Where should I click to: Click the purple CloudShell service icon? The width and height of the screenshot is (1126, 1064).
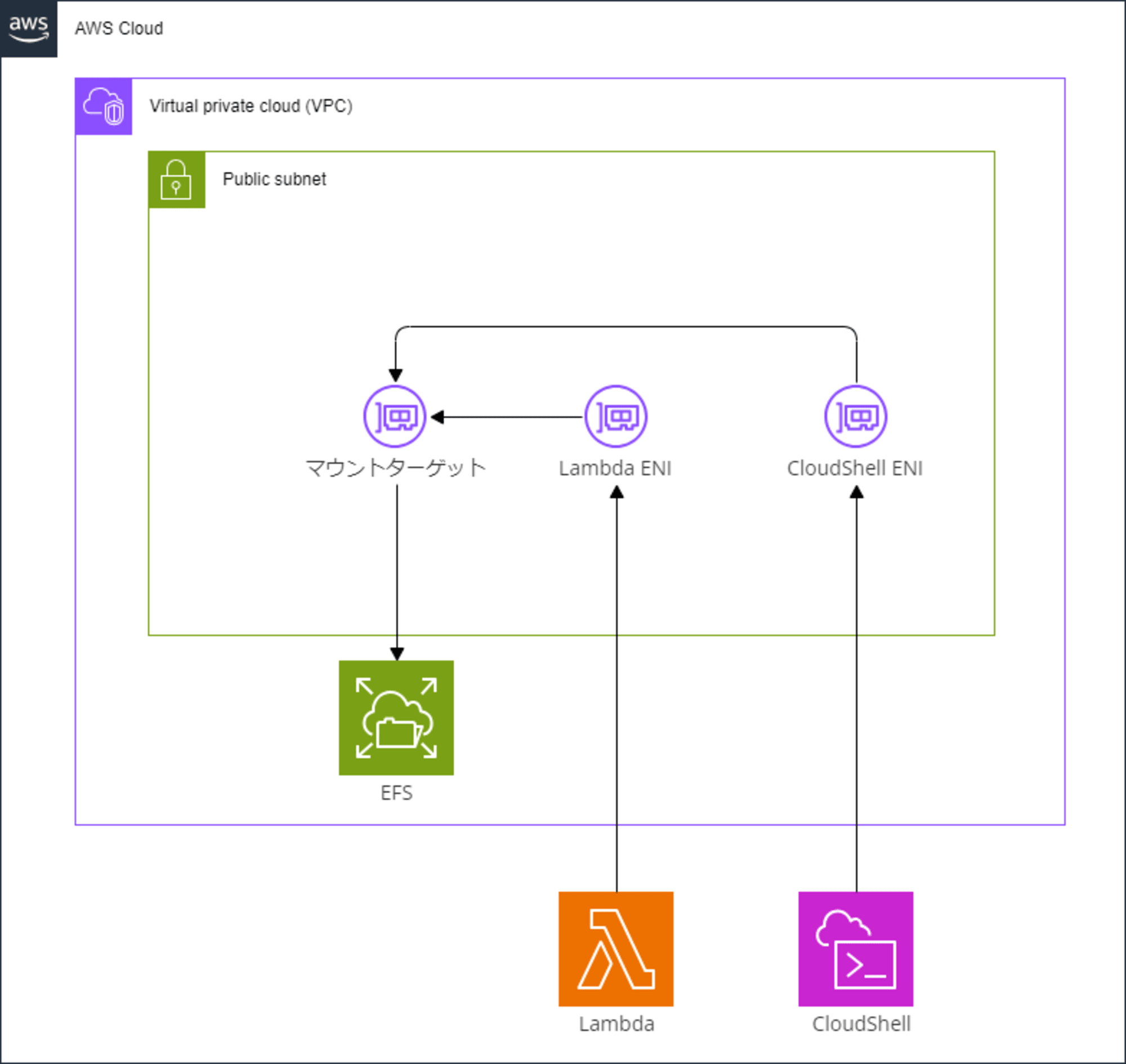[x=856, y=949]
